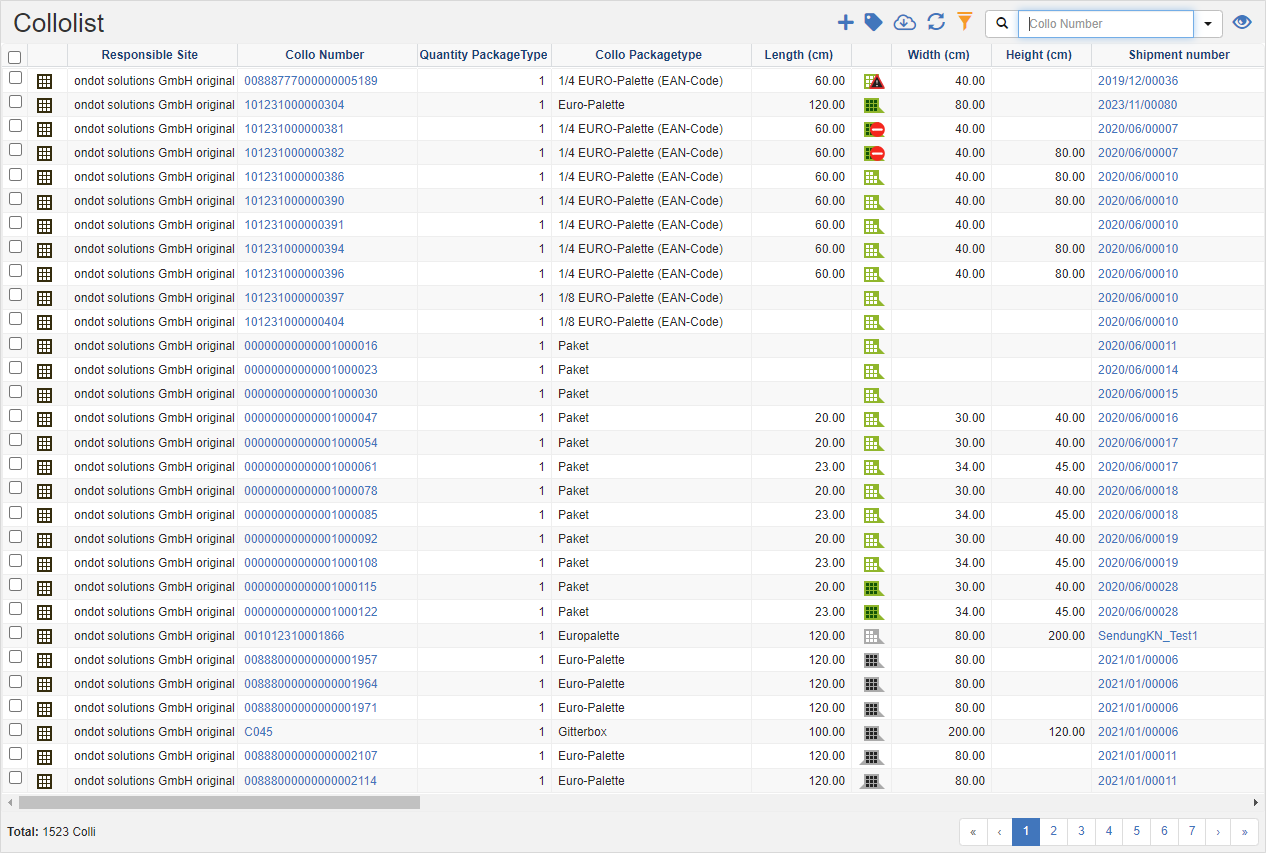This screenshot has width=1266, height=853.
Task: Check the select-all header checkbox
Action: 15,58
